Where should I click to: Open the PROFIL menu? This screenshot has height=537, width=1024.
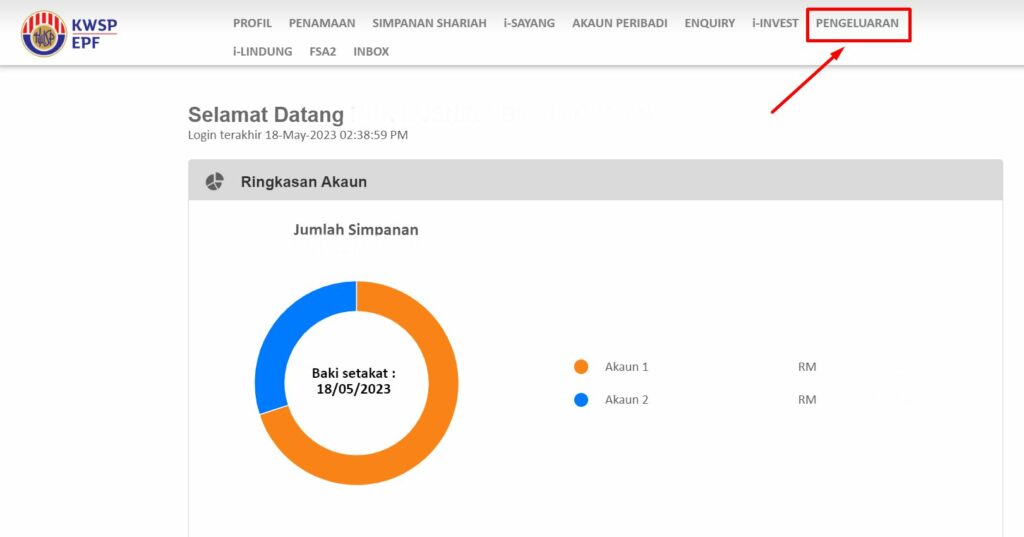(x=252, y=23)
